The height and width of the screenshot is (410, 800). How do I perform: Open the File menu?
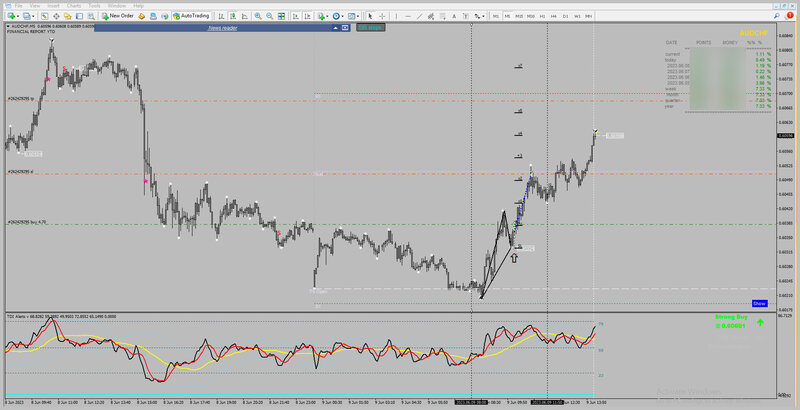19,6
